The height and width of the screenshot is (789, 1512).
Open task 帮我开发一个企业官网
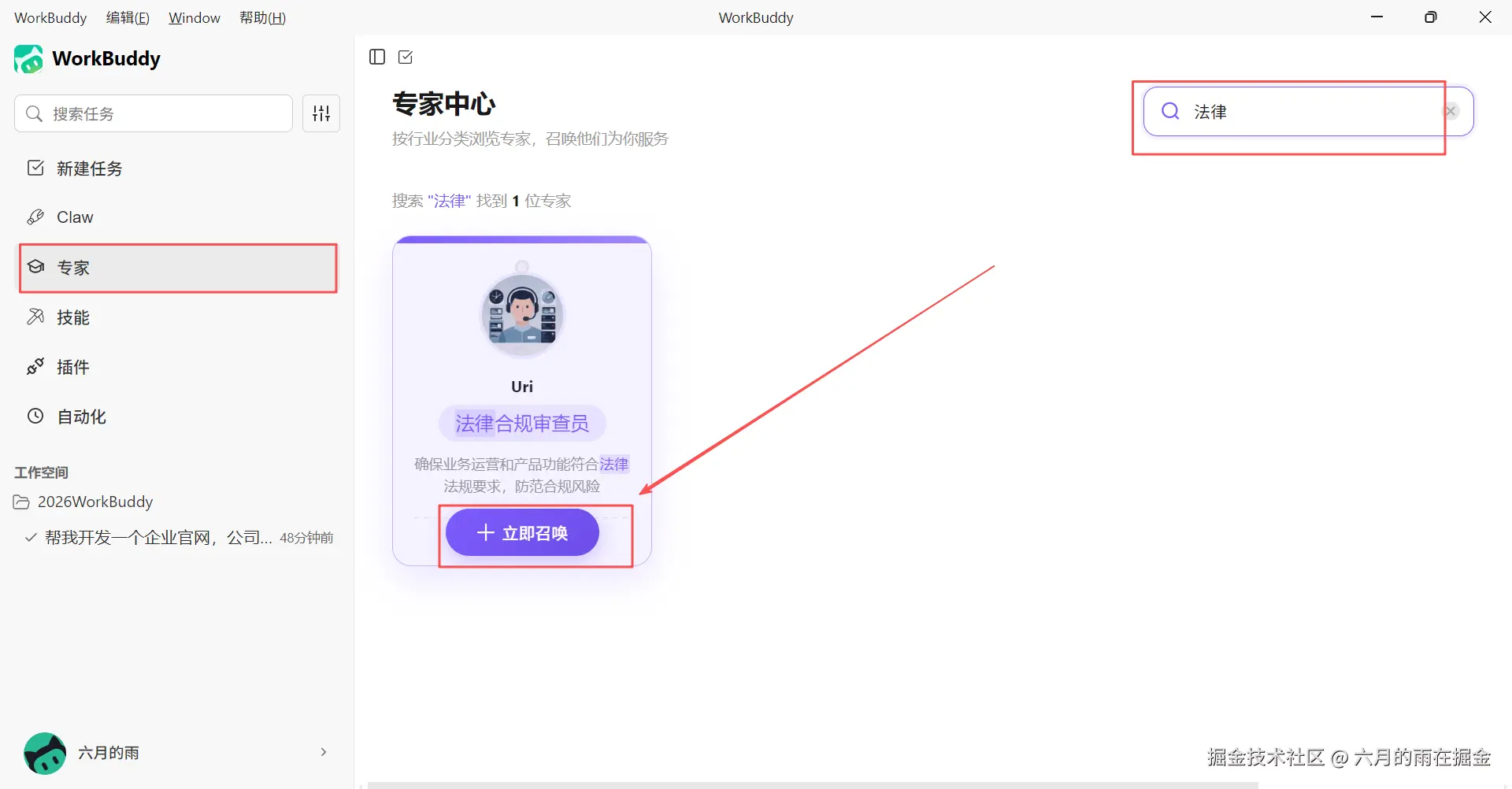point(179,538)
